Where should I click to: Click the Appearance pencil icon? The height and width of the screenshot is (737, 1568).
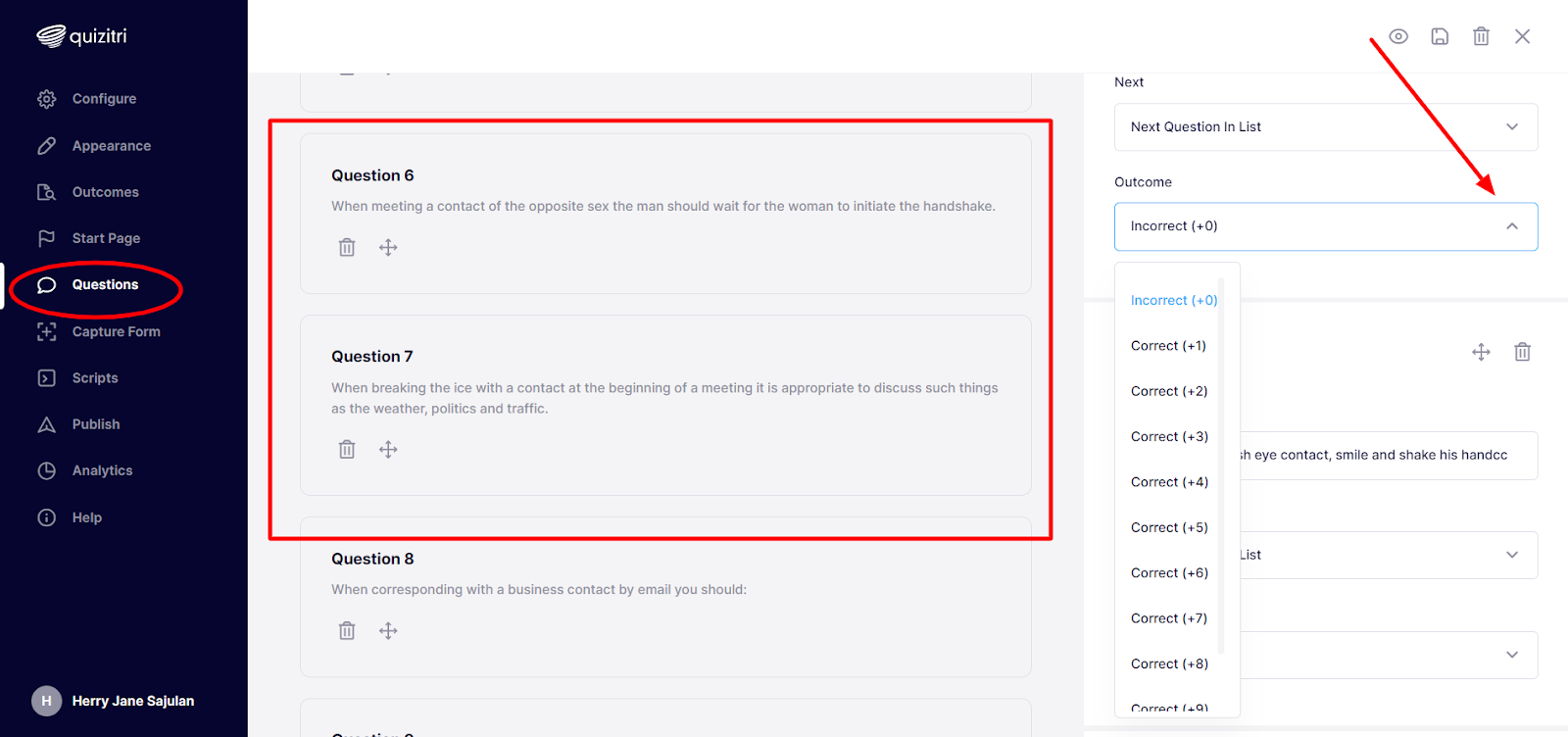[46, 146]
